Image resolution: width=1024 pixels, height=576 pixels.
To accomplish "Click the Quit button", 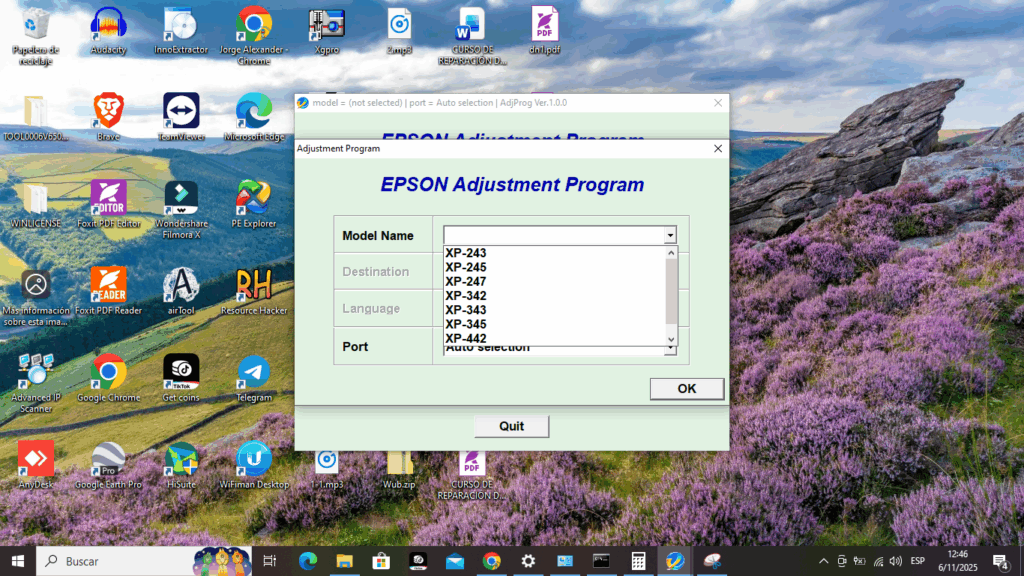I will coord(511,426).
